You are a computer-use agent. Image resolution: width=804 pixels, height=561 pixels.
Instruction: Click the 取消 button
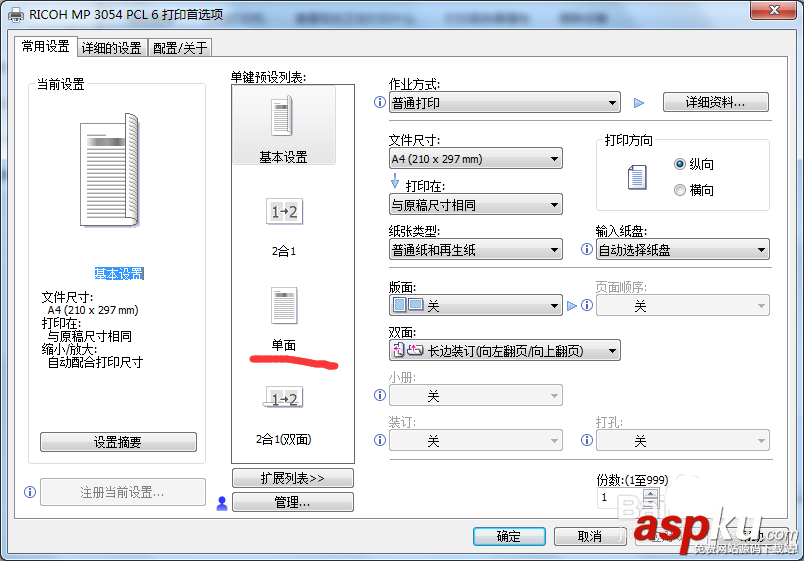(590, 536)
